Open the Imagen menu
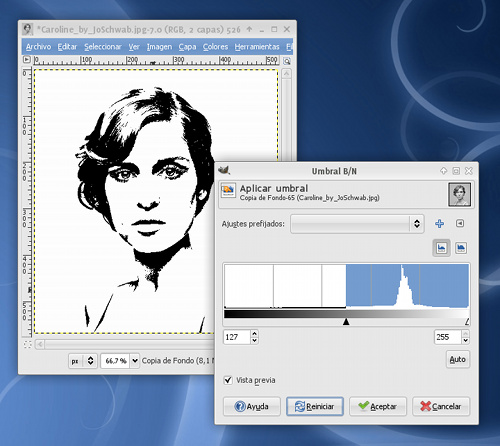 pyautogui.click(x=159, y=47)
